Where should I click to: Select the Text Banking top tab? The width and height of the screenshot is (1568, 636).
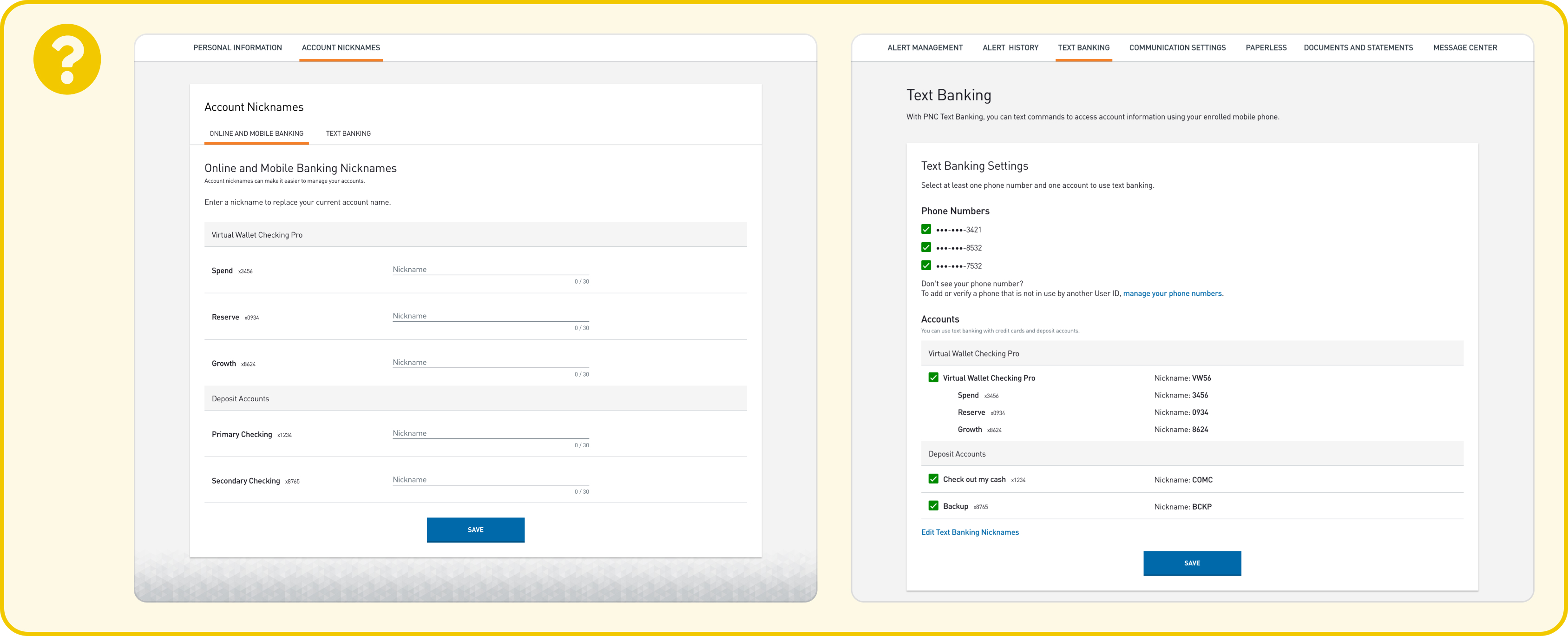coord(1083,47)
